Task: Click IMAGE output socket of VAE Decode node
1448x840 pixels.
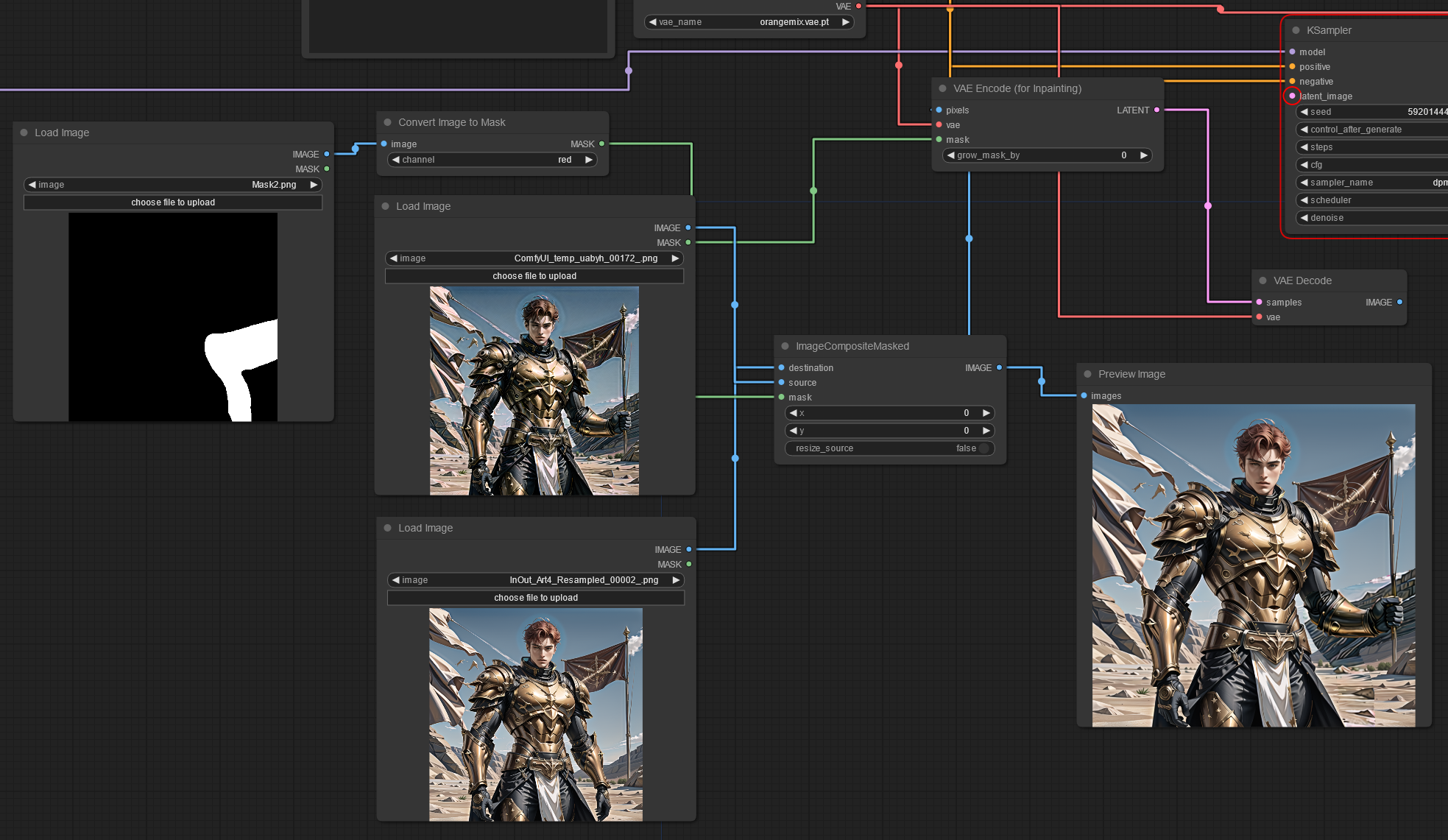Action: pyautogui.click(x=1399, y=303)
